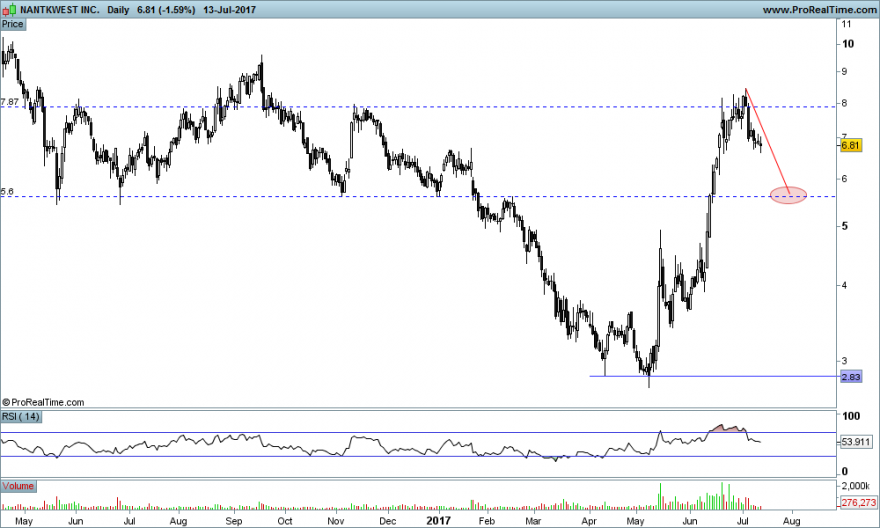The height and width of the screenshot is (528, 880).
Task: Click the 5.6 support line label
Action: [x=7, y=192]
